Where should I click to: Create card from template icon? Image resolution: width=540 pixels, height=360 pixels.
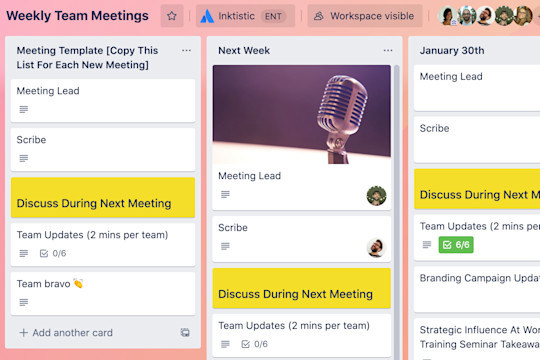click(x=185, y=332)
